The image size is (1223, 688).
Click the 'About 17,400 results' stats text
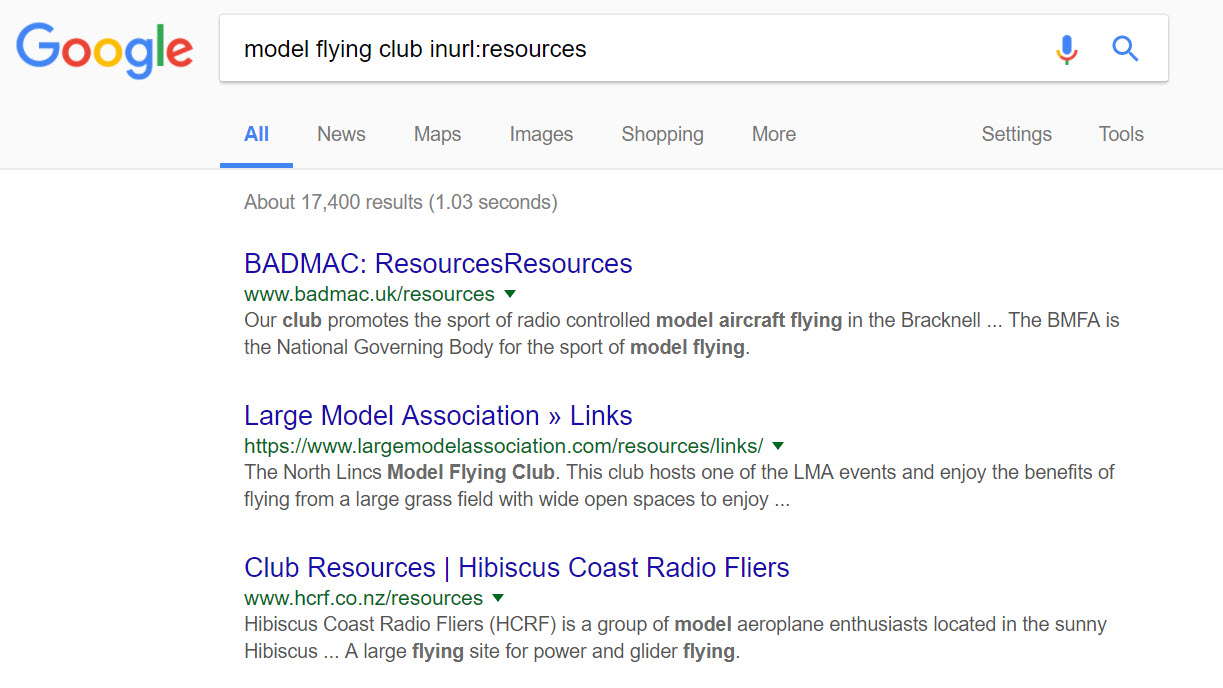[x=400, y=202]
